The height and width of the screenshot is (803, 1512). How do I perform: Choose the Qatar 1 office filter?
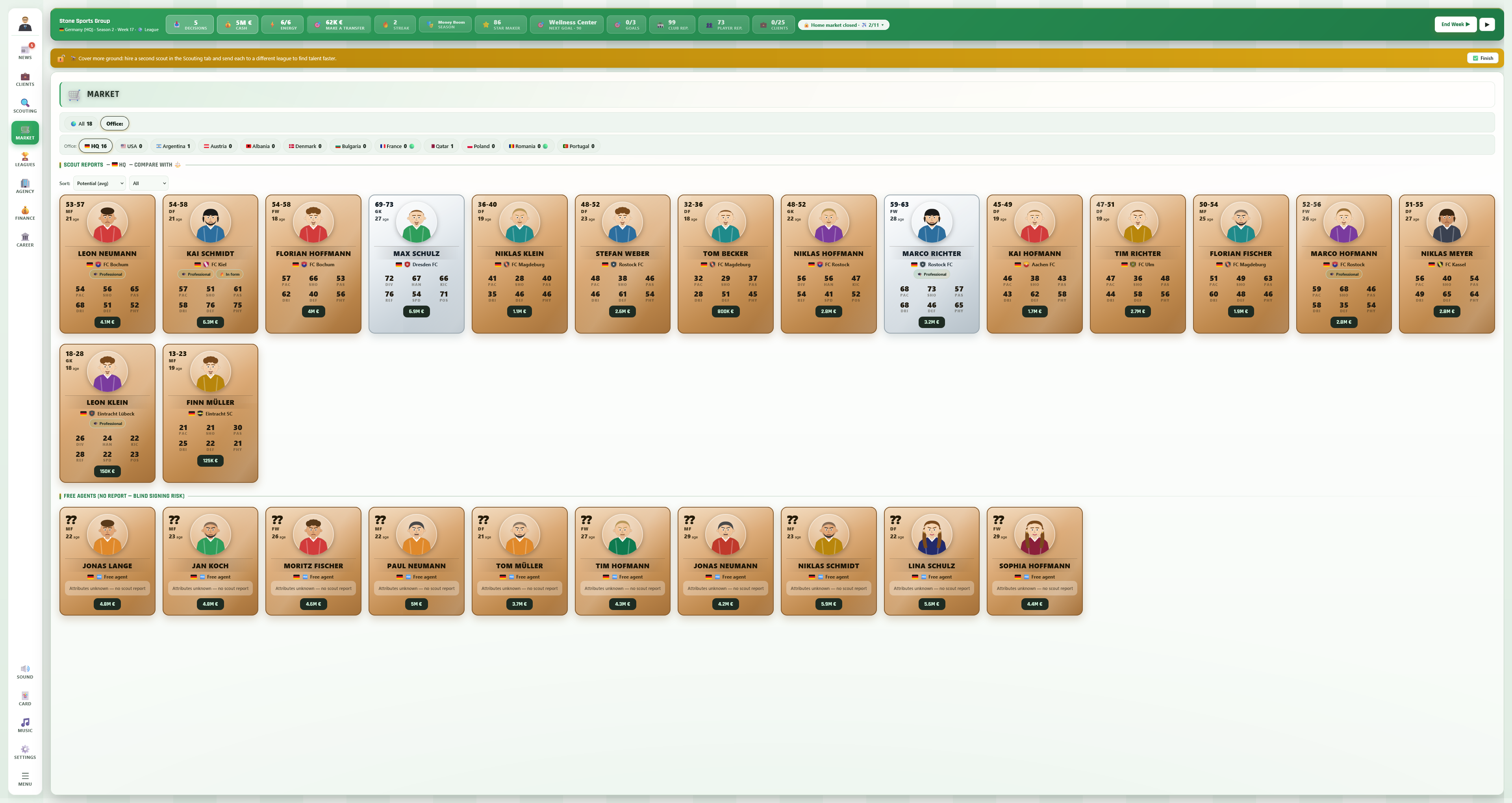click(442, 146)
